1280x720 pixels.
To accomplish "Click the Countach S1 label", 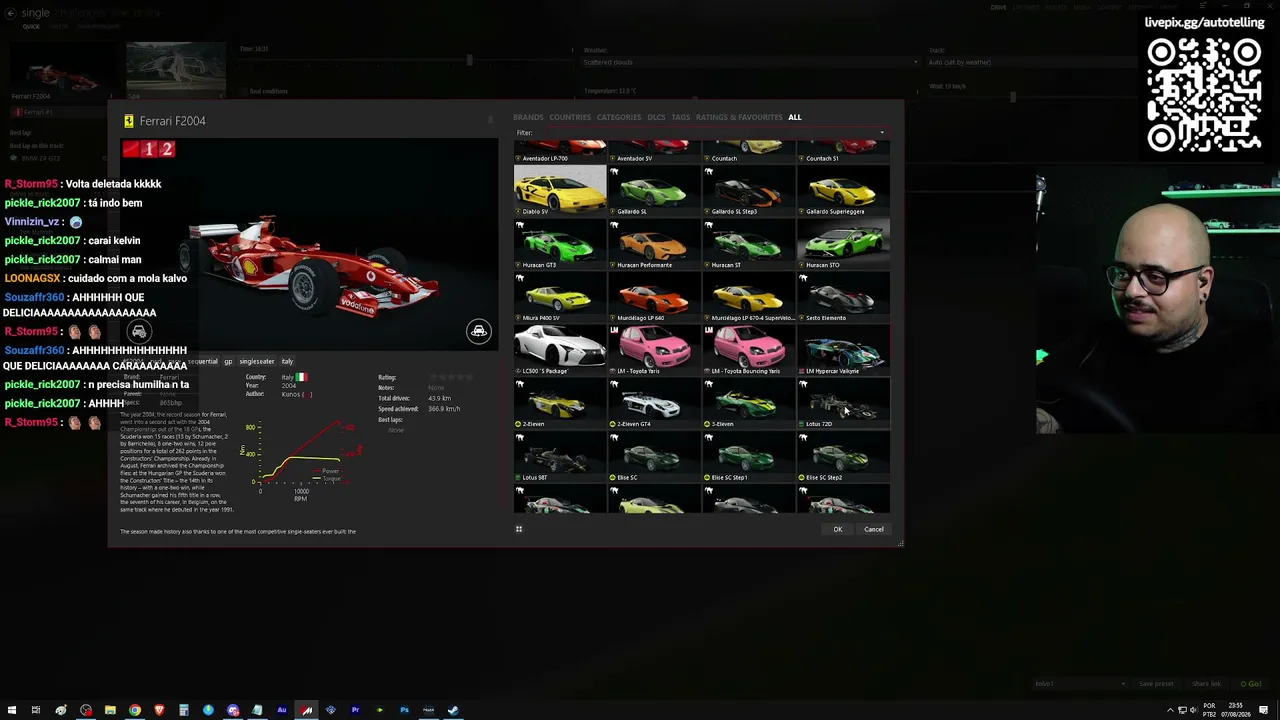I will [823, 158].
